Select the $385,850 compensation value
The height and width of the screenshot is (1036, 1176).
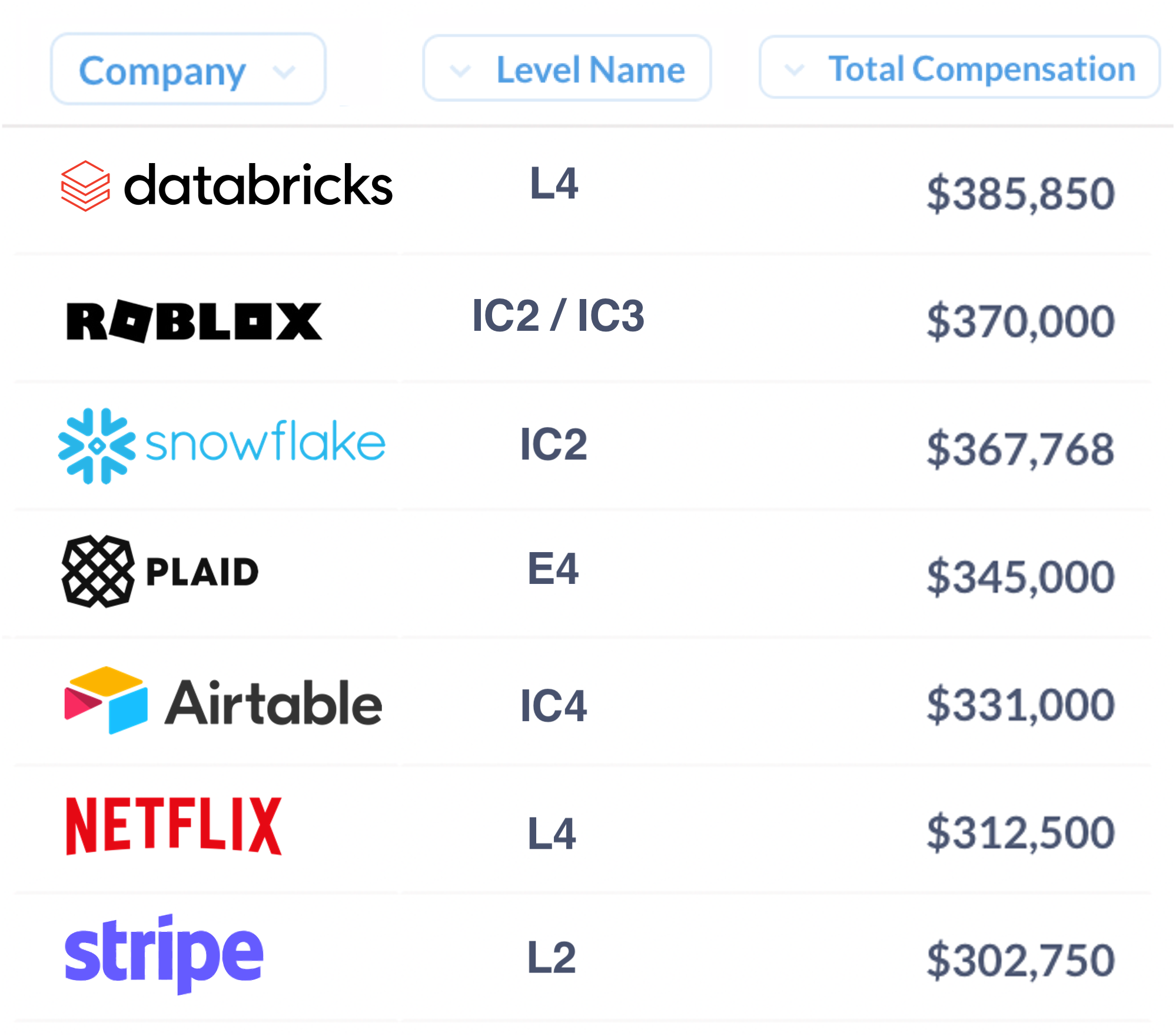coord(1021,193)
